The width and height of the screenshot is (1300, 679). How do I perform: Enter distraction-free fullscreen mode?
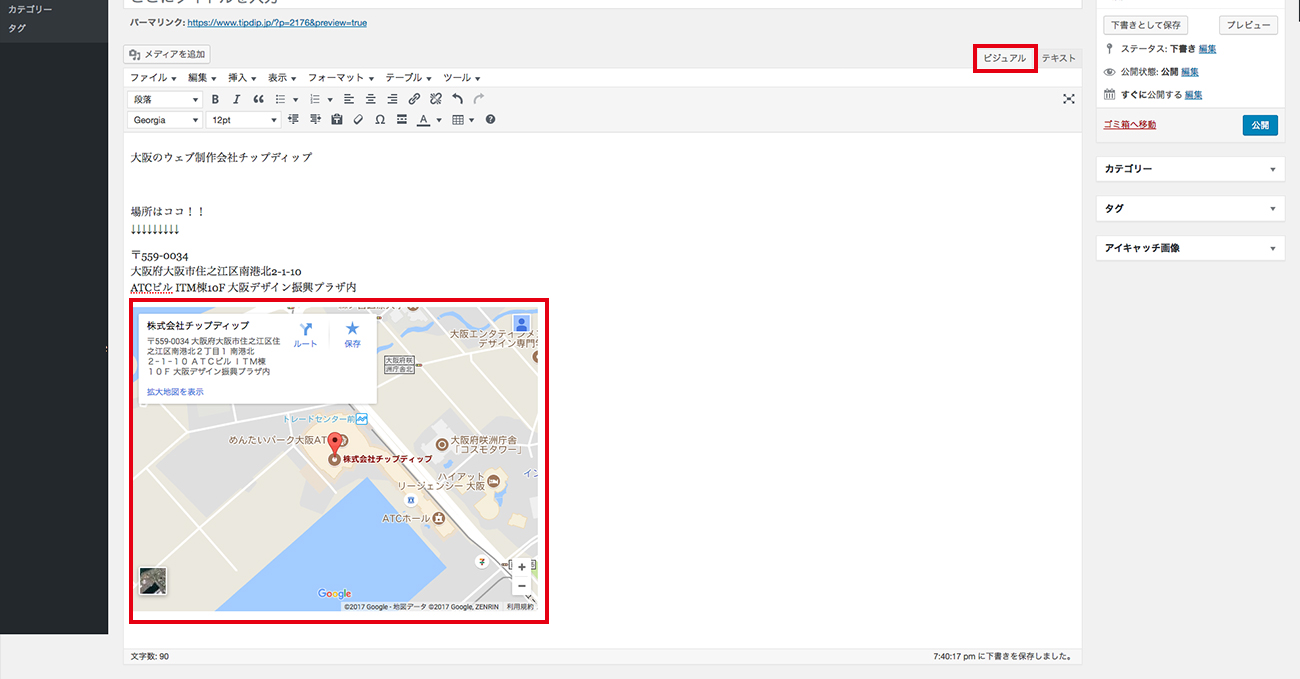[x=1069, y=99]
